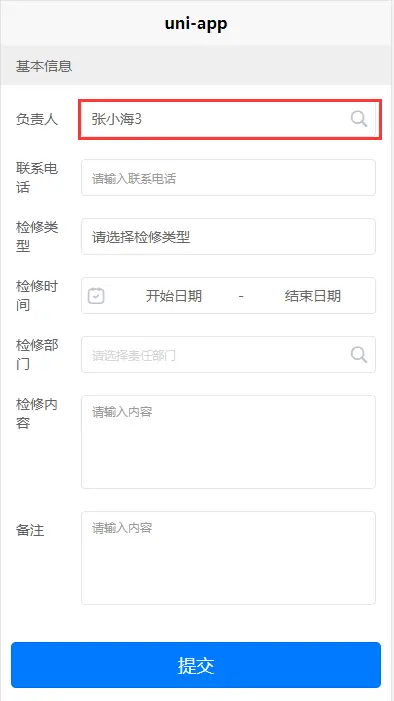The width and height of the screenshot is (394, 701).
Task: Click the 张小海3 text in 负责人 field
Action: click(117, 119)
